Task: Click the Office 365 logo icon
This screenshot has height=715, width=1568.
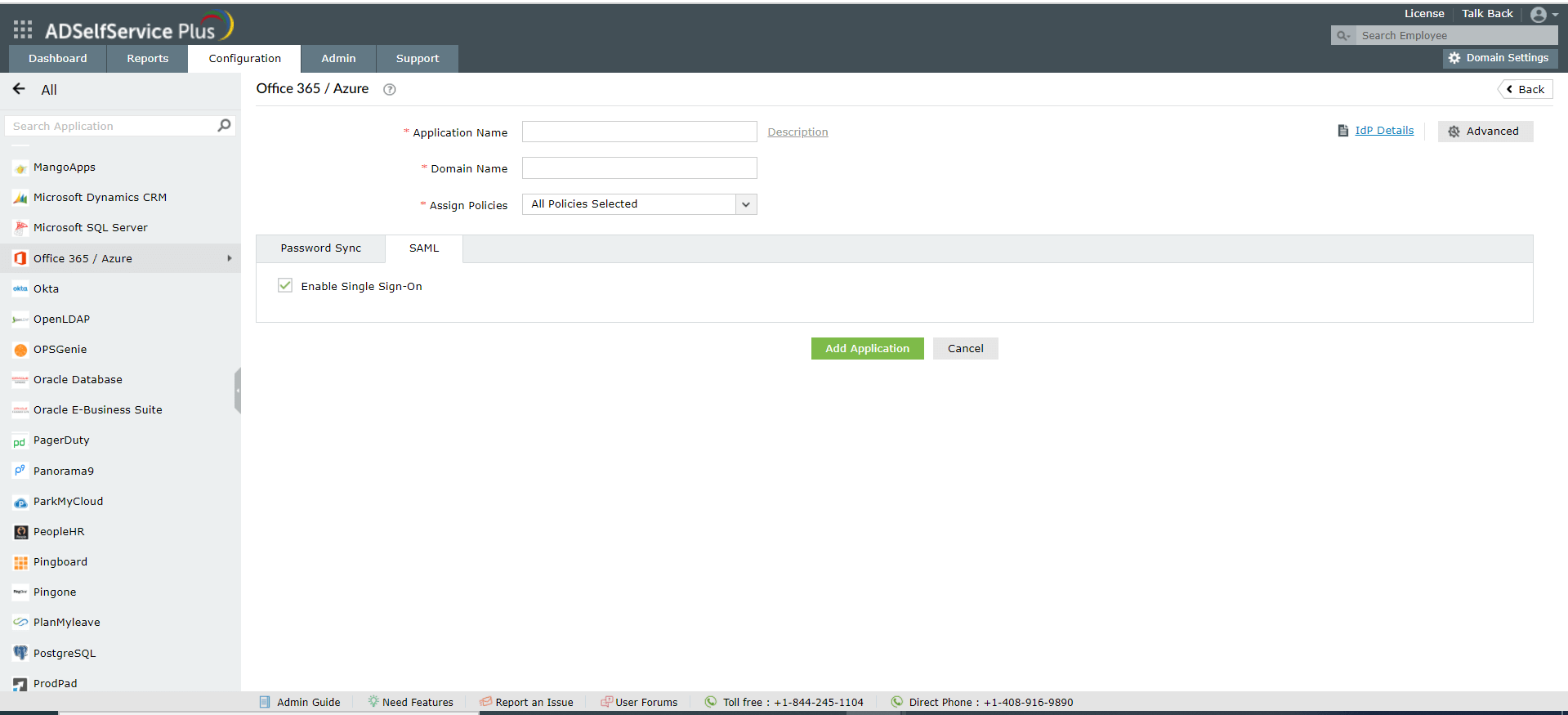Action: (x=20, y=258)
